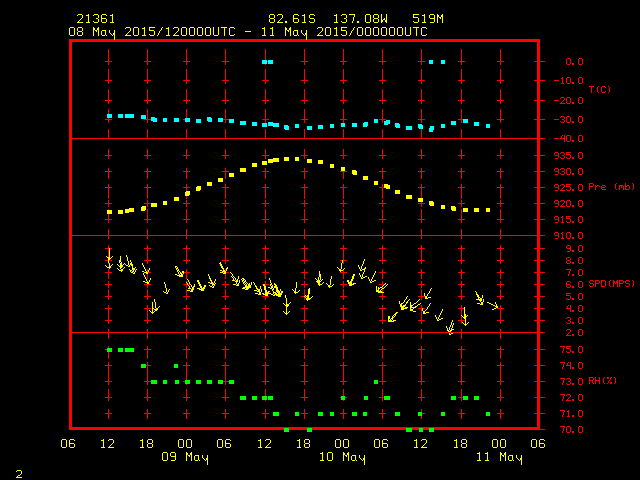Screen dimensions: 640x480
Task: Click the 70.0 humidity tick label
Action: pos(571,430)
